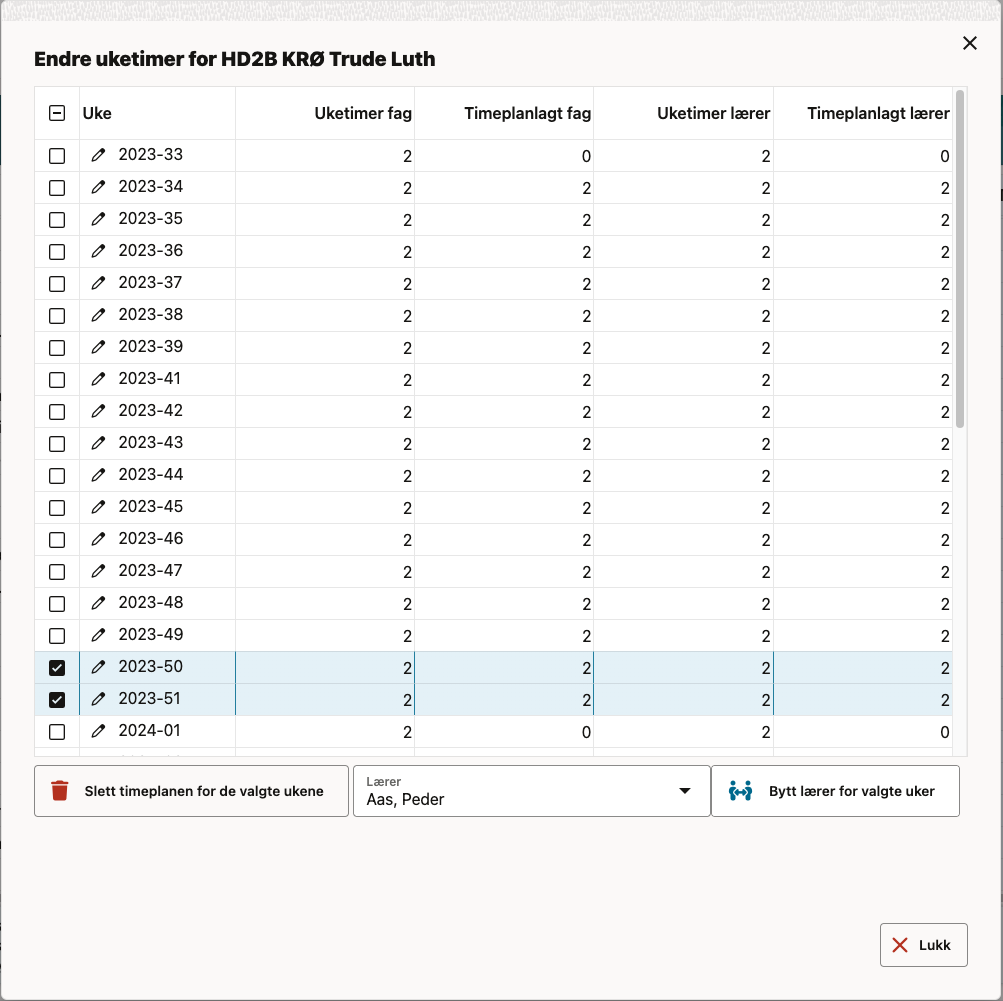Check the box for week 2023-34

57,188
